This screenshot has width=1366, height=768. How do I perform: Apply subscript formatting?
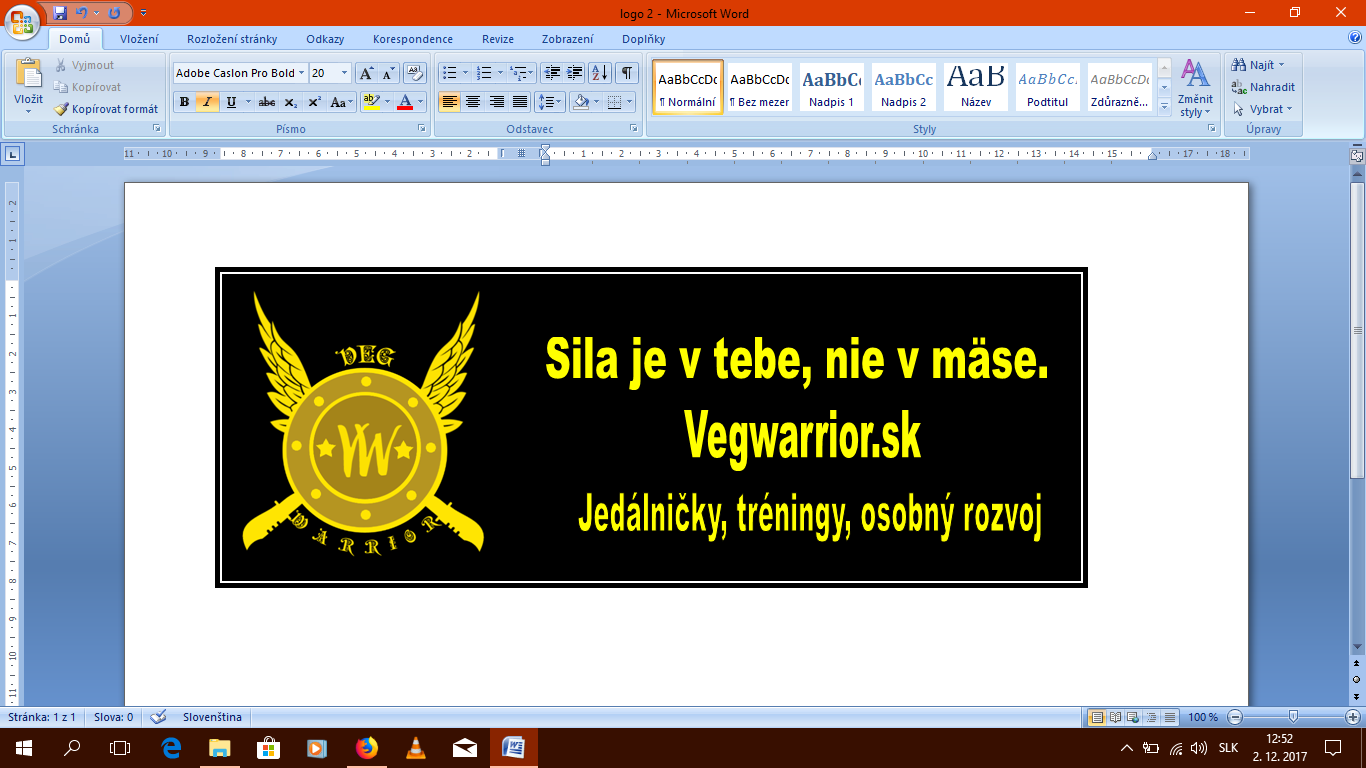pos(290,102)
